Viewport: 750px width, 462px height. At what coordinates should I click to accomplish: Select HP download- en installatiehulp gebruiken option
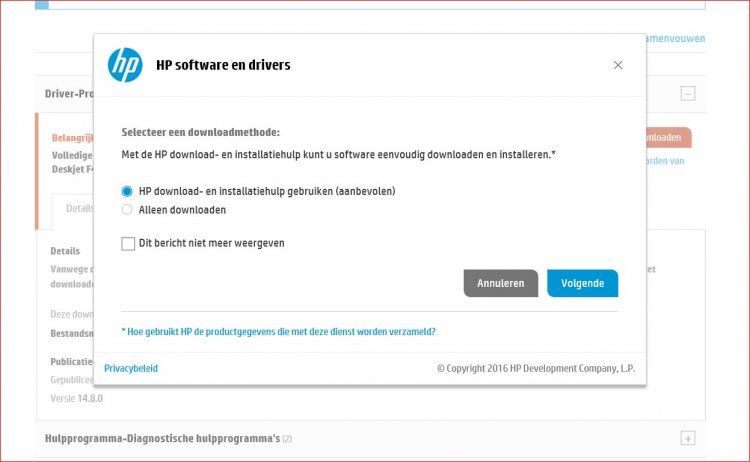tap(127, 191)
